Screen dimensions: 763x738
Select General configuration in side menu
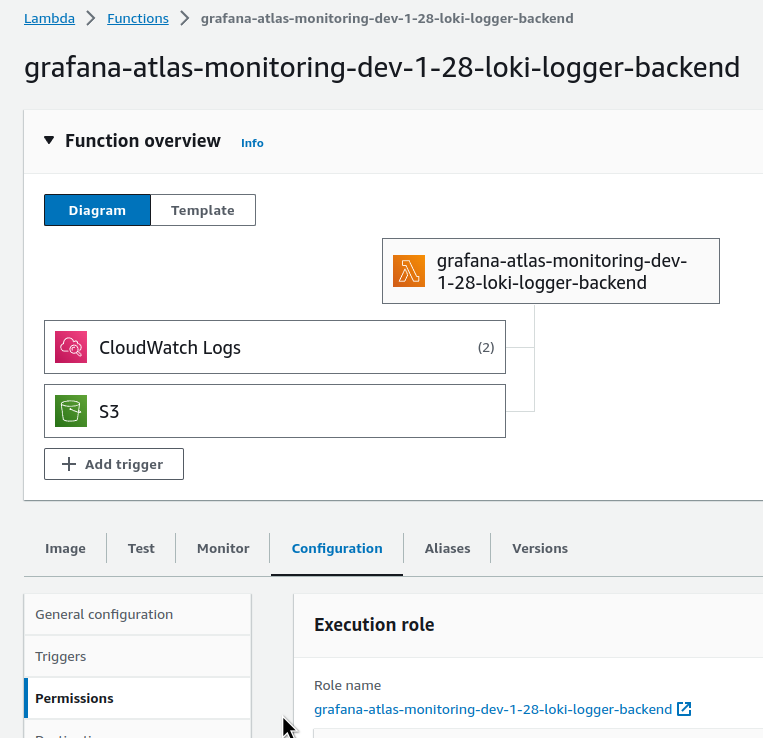coord(104,614)
